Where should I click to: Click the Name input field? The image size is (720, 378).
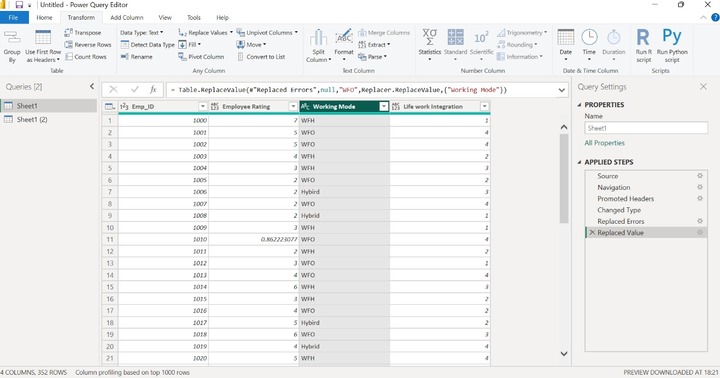[646, 128]
